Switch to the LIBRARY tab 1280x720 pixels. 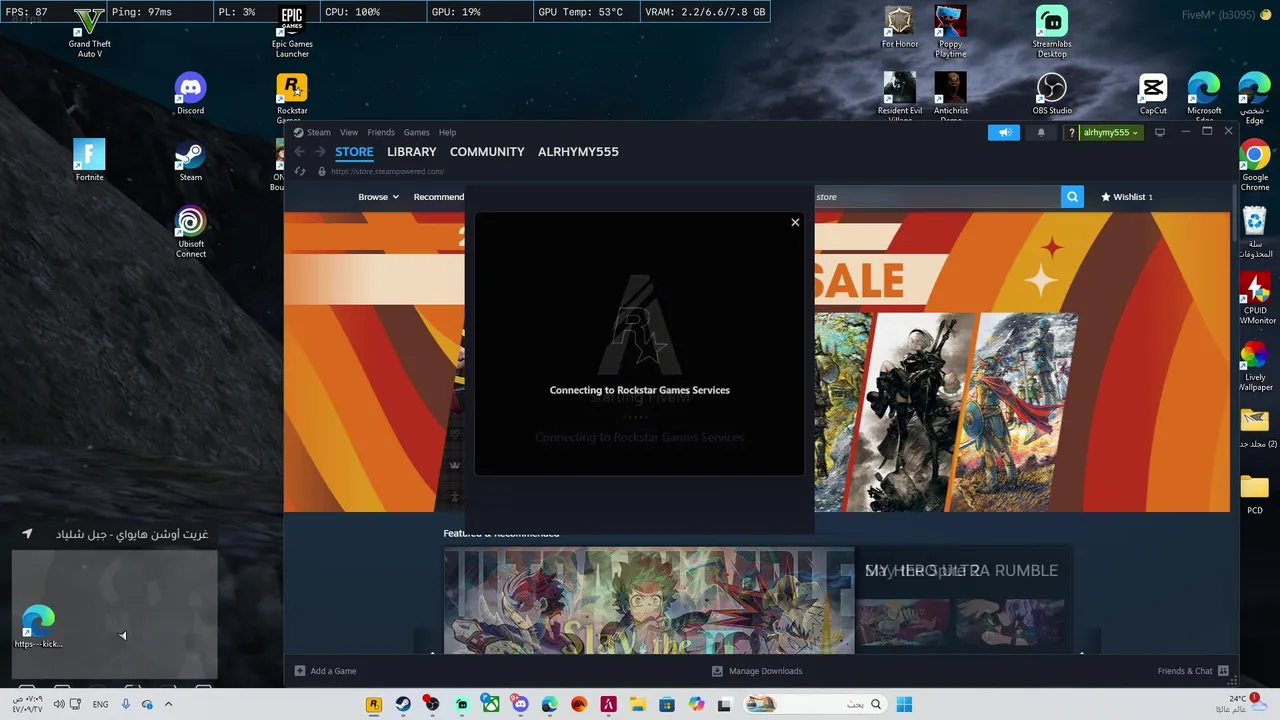click(412, 152)
